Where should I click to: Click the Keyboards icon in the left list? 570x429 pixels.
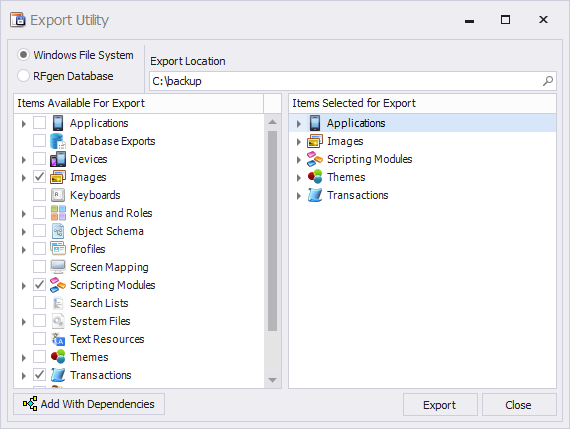pyautogui.click(x=58, y=195)
